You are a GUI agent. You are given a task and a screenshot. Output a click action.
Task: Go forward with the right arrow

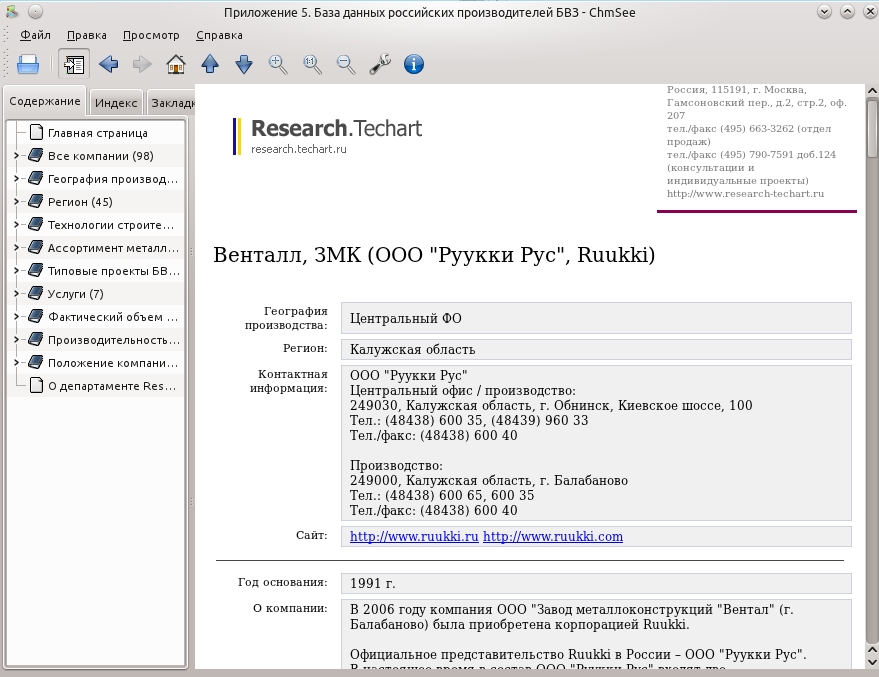[142, 64]
